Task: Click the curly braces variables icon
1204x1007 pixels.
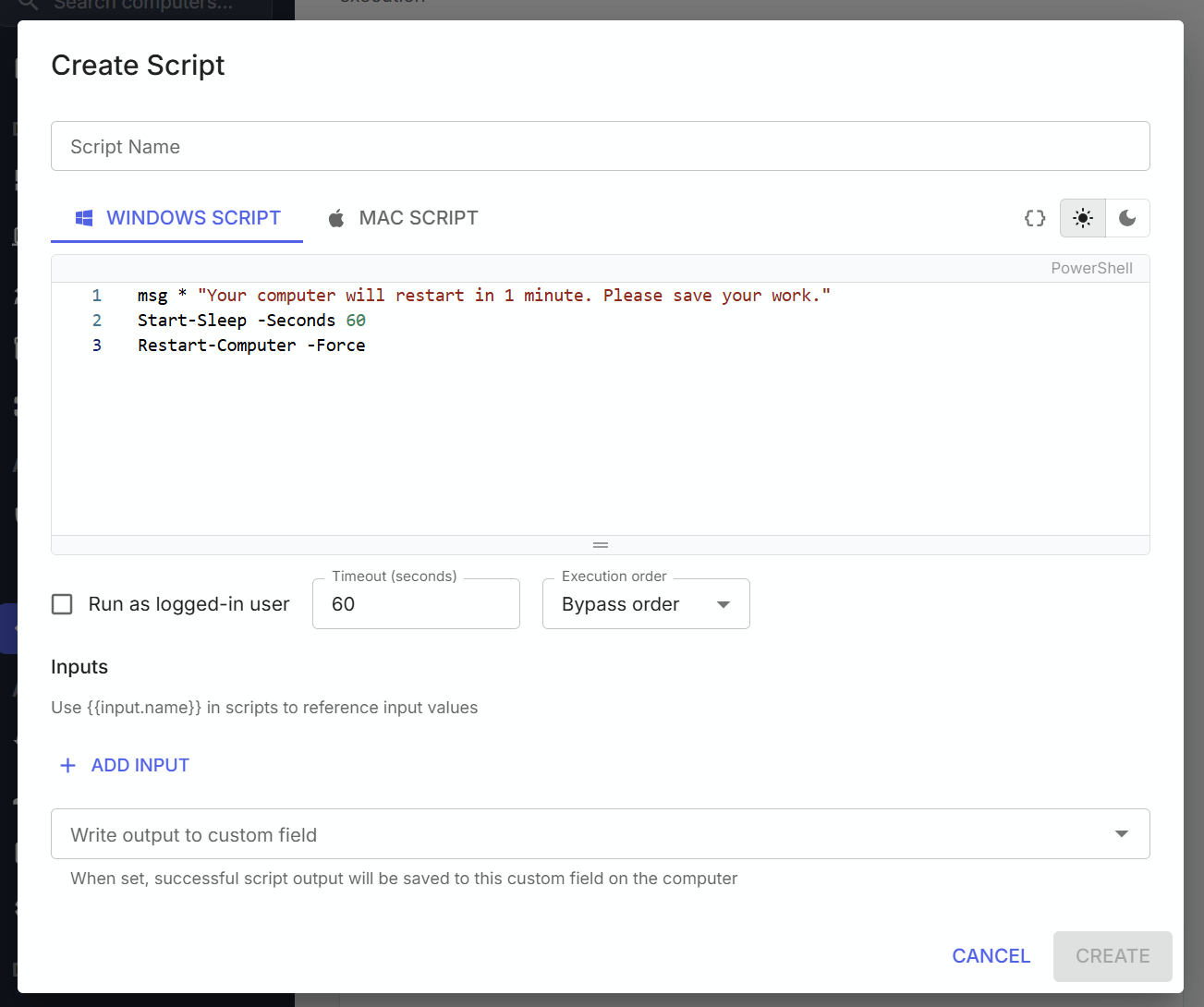Action: click(1034, 218)
